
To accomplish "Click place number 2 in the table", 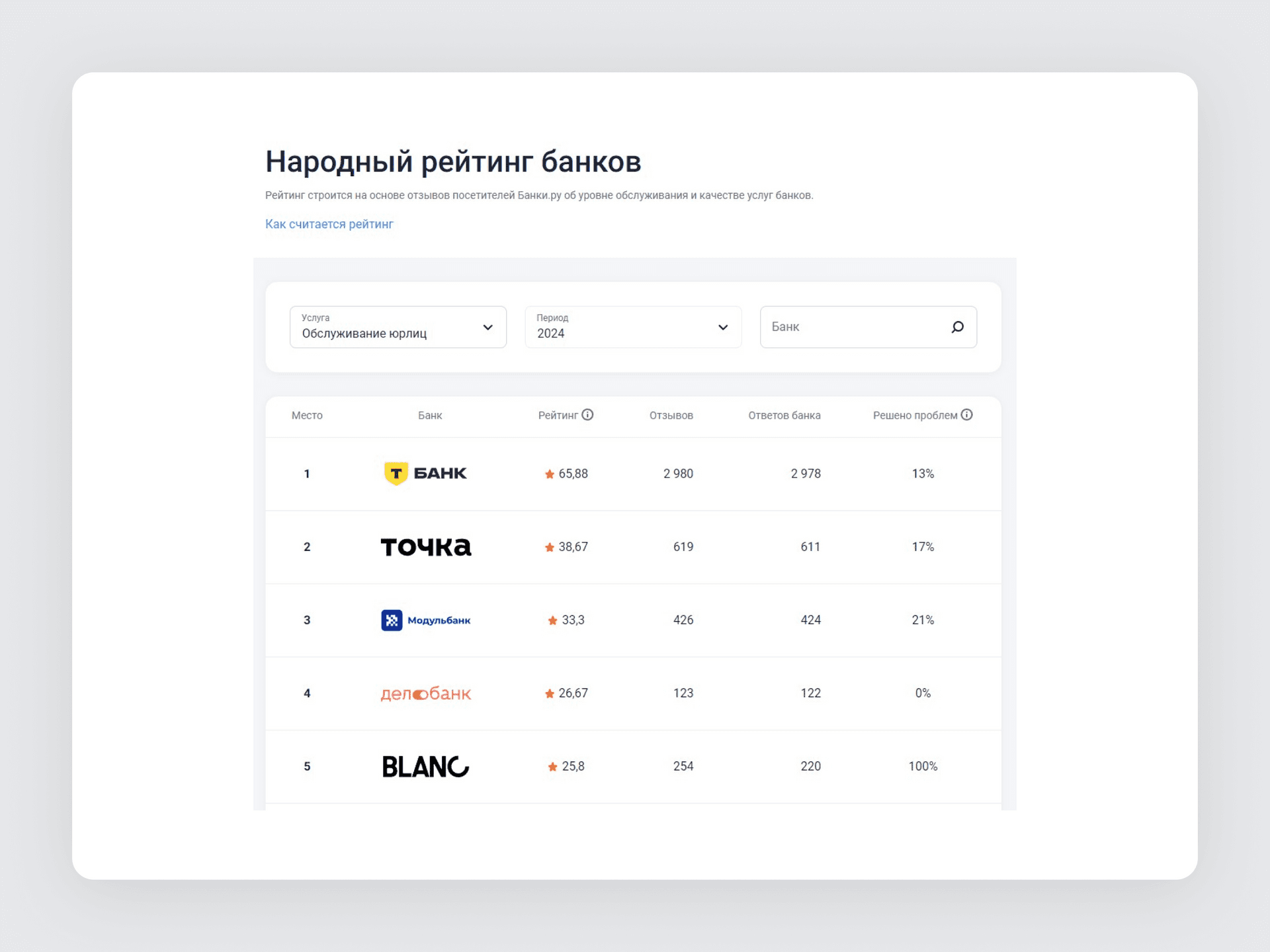I will (x=307, y=547).
